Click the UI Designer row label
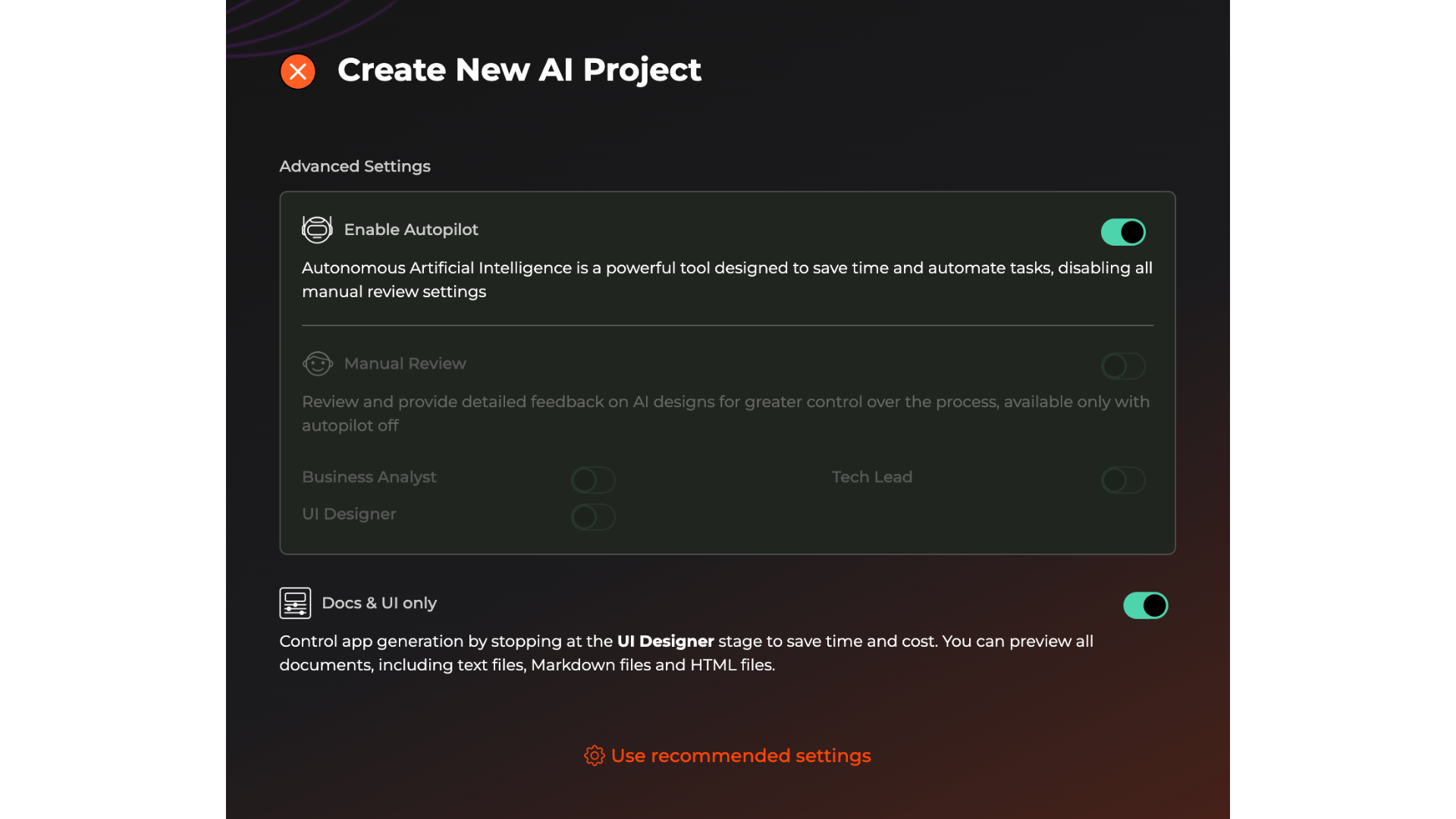The width and height of the screenshot is (1456, 819). (349, 514)
